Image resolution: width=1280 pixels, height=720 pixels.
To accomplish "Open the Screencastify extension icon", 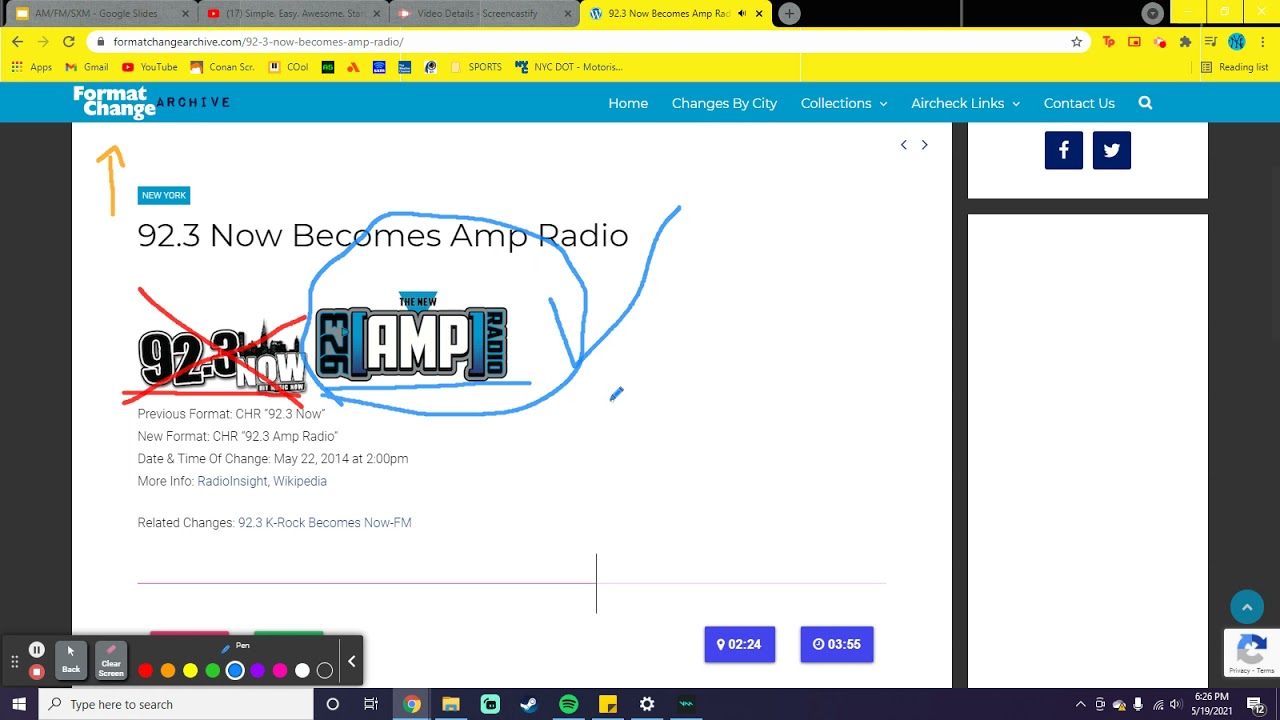I will pyautogui.click(x=1160, y=42).
